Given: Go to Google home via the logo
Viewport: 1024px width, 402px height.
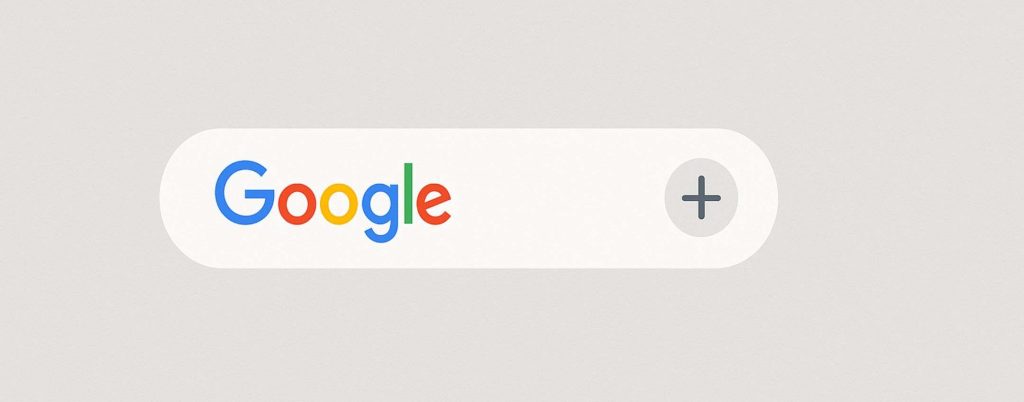Looking at the screenshot, I should click(x=332, y=202).
